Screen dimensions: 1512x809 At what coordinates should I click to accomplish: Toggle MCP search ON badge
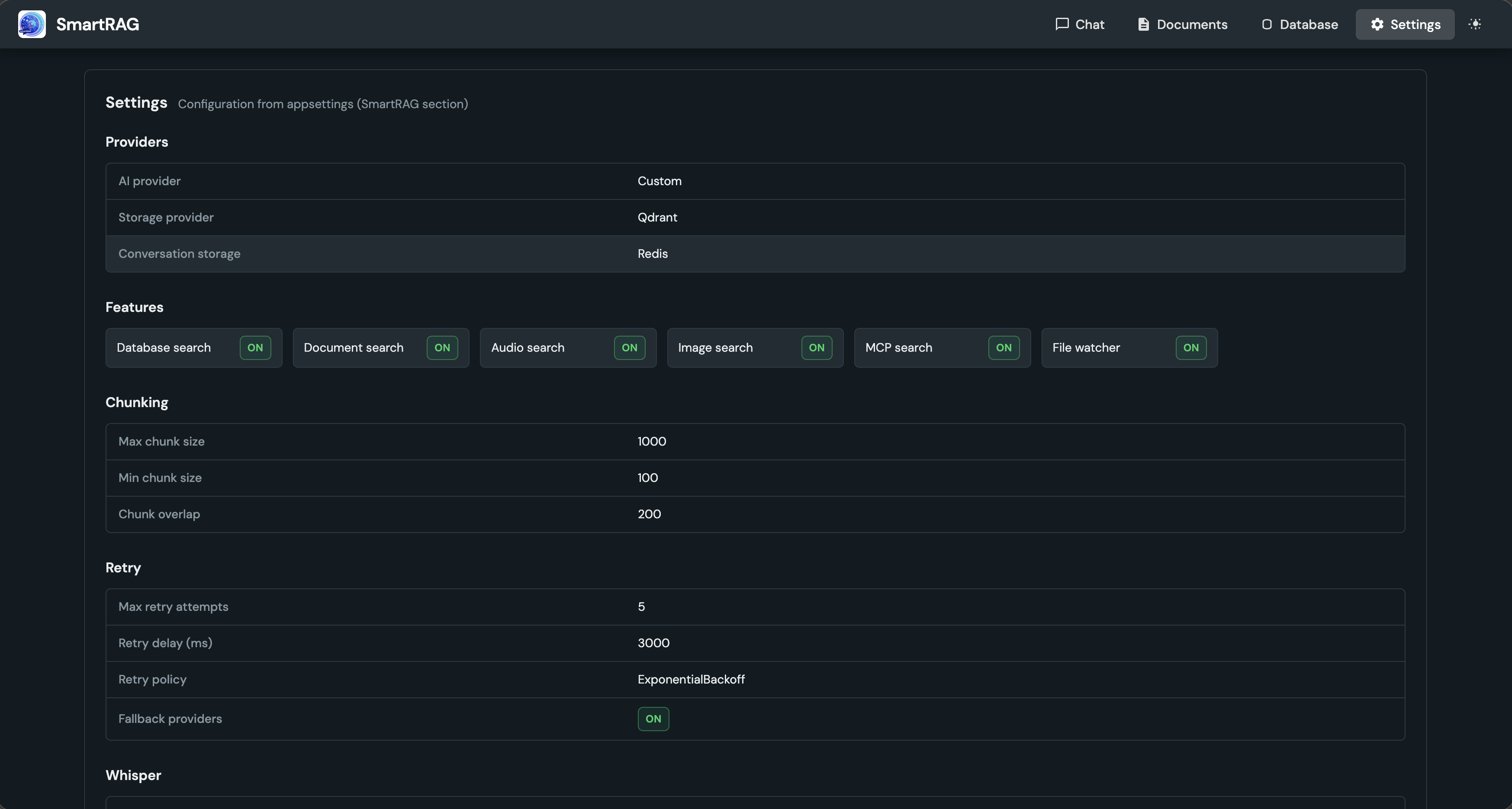(x=1004, y=348)
